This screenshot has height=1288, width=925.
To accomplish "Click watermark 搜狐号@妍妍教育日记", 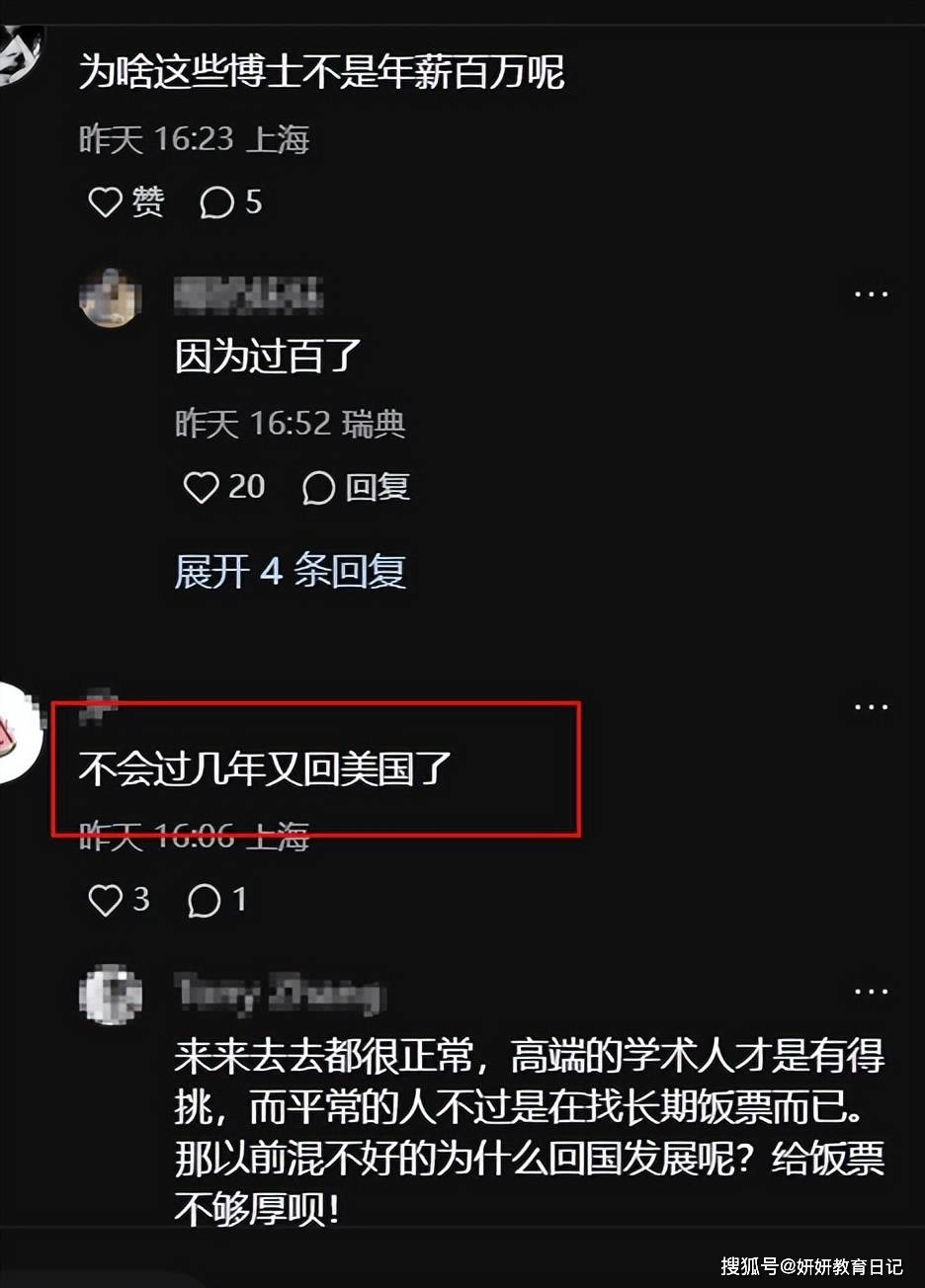I will 812,1266.
